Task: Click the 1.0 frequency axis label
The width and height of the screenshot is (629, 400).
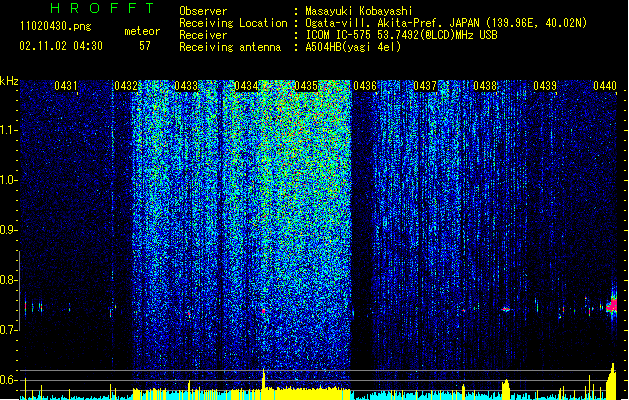Action: click(x=8, y=180)
